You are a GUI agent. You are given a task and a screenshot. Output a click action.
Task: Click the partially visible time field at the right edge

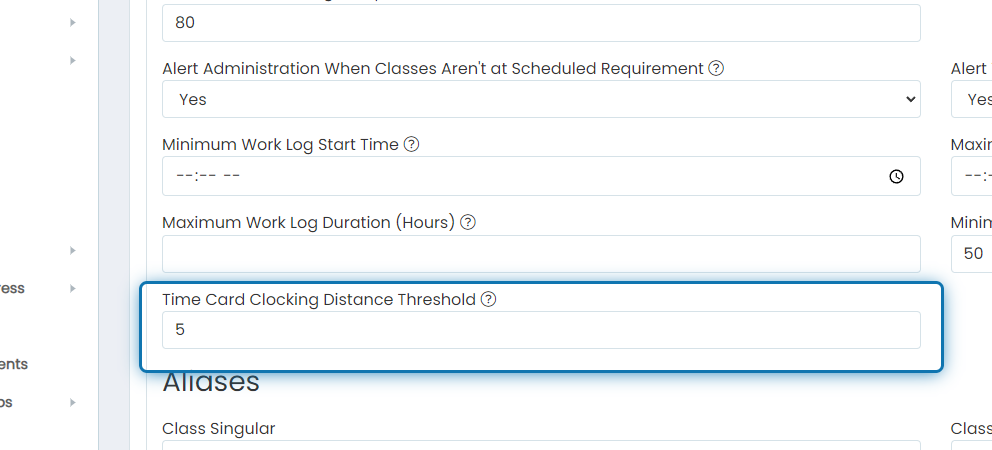tap(972, 176)
